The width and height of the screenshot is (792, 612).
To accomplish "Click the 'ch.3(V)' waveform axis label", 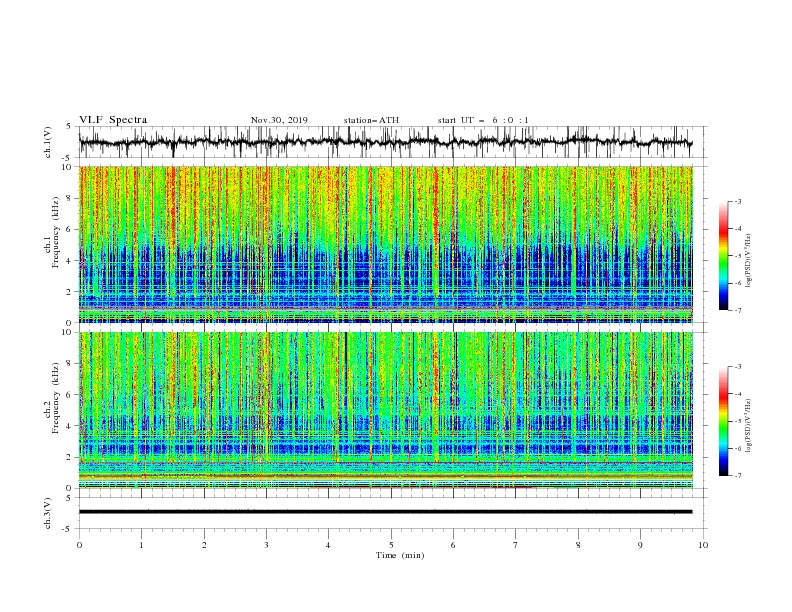I will (48, 513).
